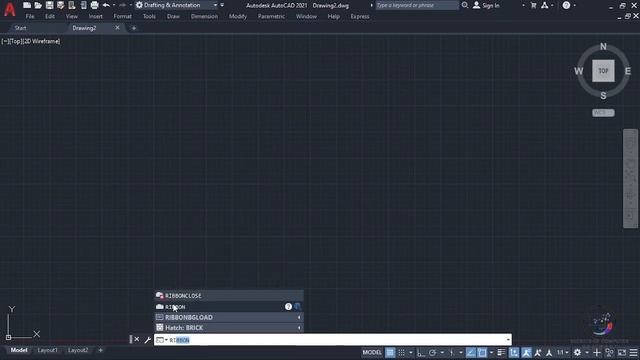This screenshot has height=360, width=640.
Task: Open the Tools menu
Action: [x=149, y=17]
